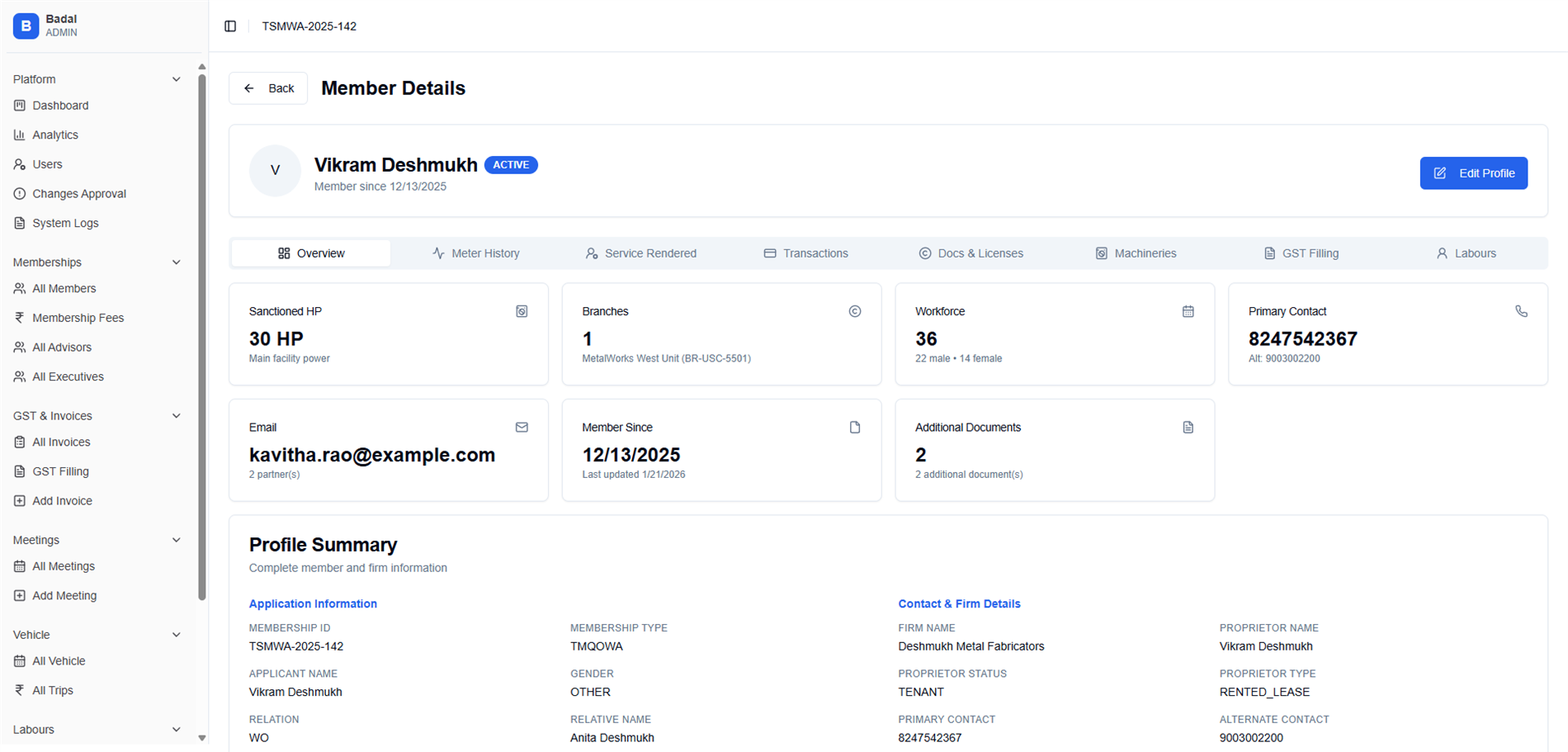This screenshot has width=1568, height=752.
Task: Collapse the GST & Invoices section
Action: coord(176,416)
